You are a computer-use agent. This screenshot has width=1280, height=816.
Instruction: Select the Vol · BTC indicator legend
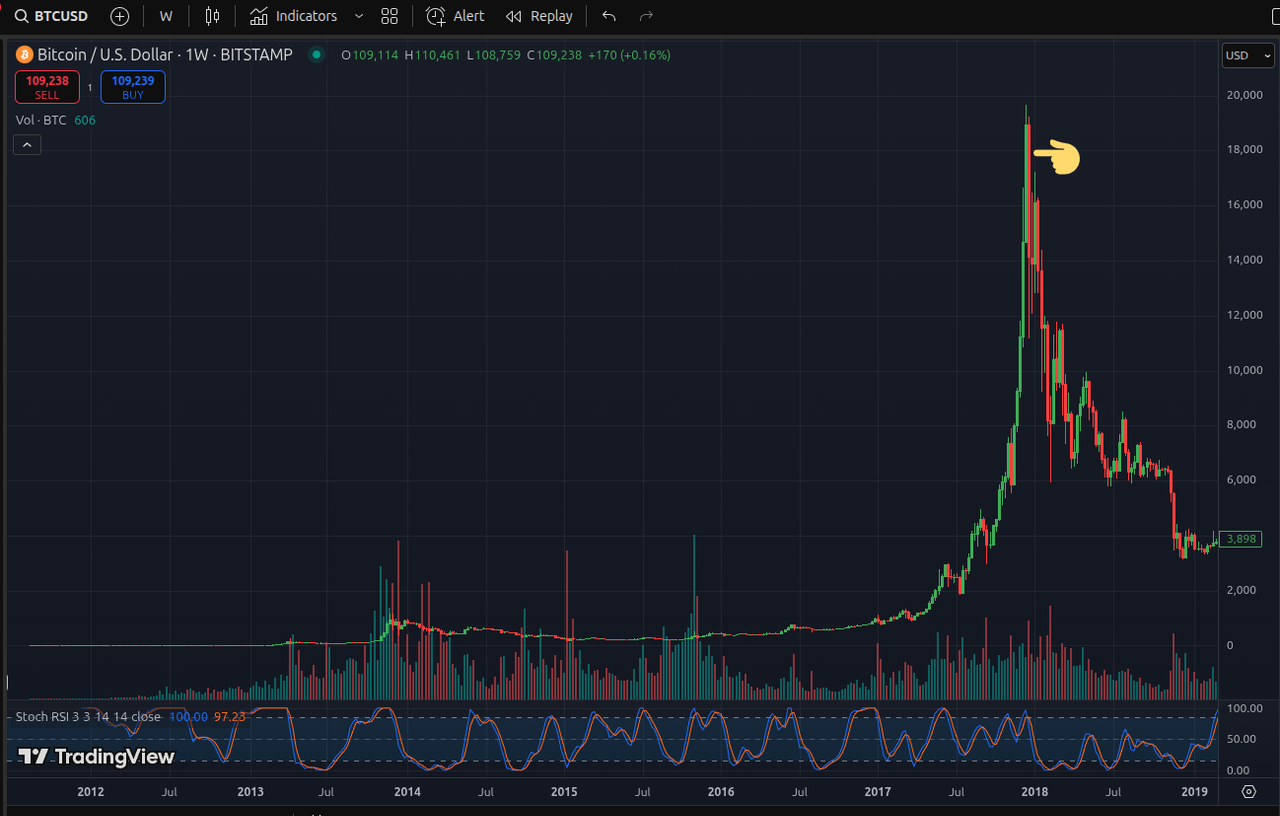point(41,120)
